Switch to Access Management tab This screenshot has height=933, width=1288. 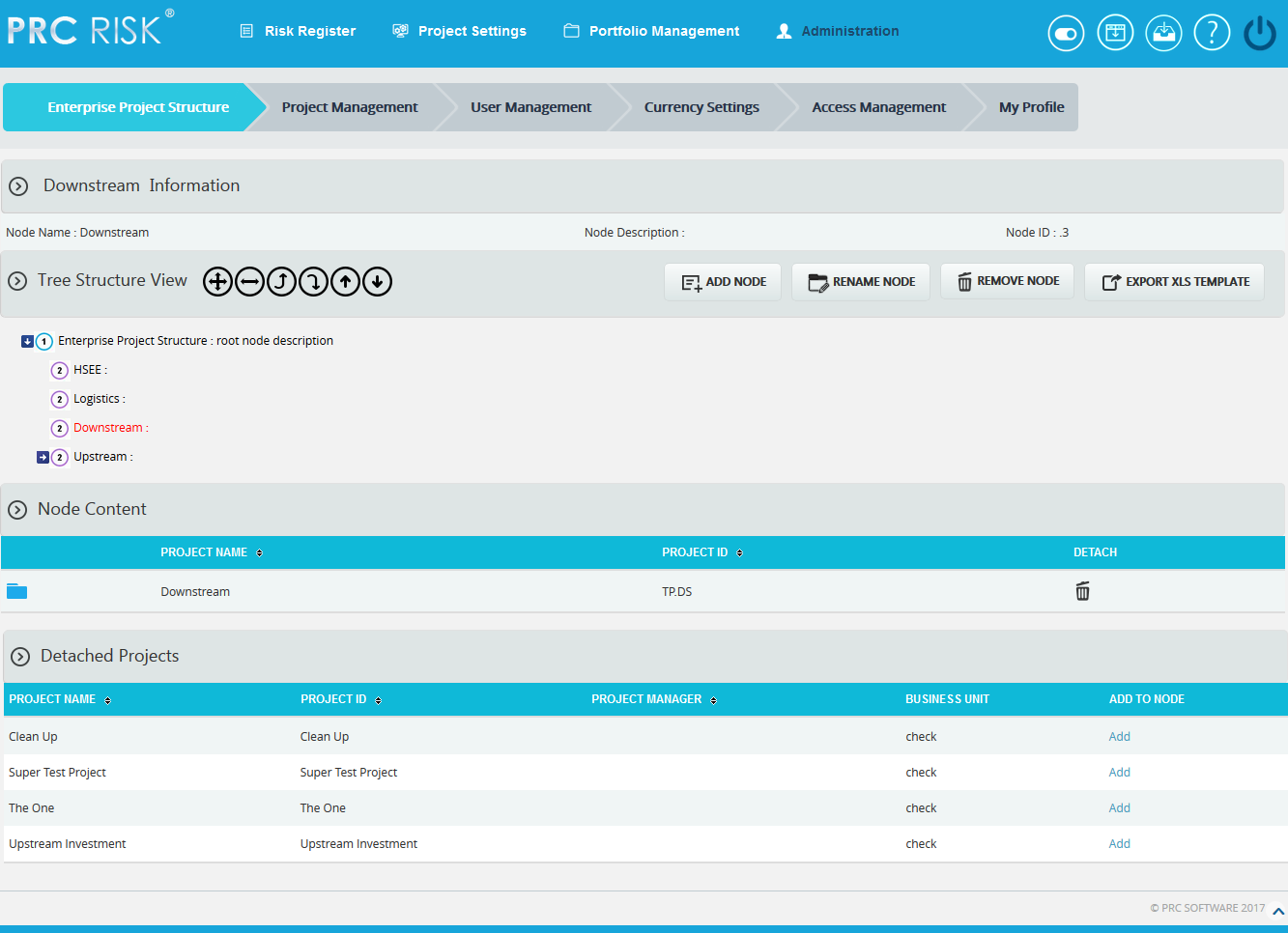[x=878, y=107]
